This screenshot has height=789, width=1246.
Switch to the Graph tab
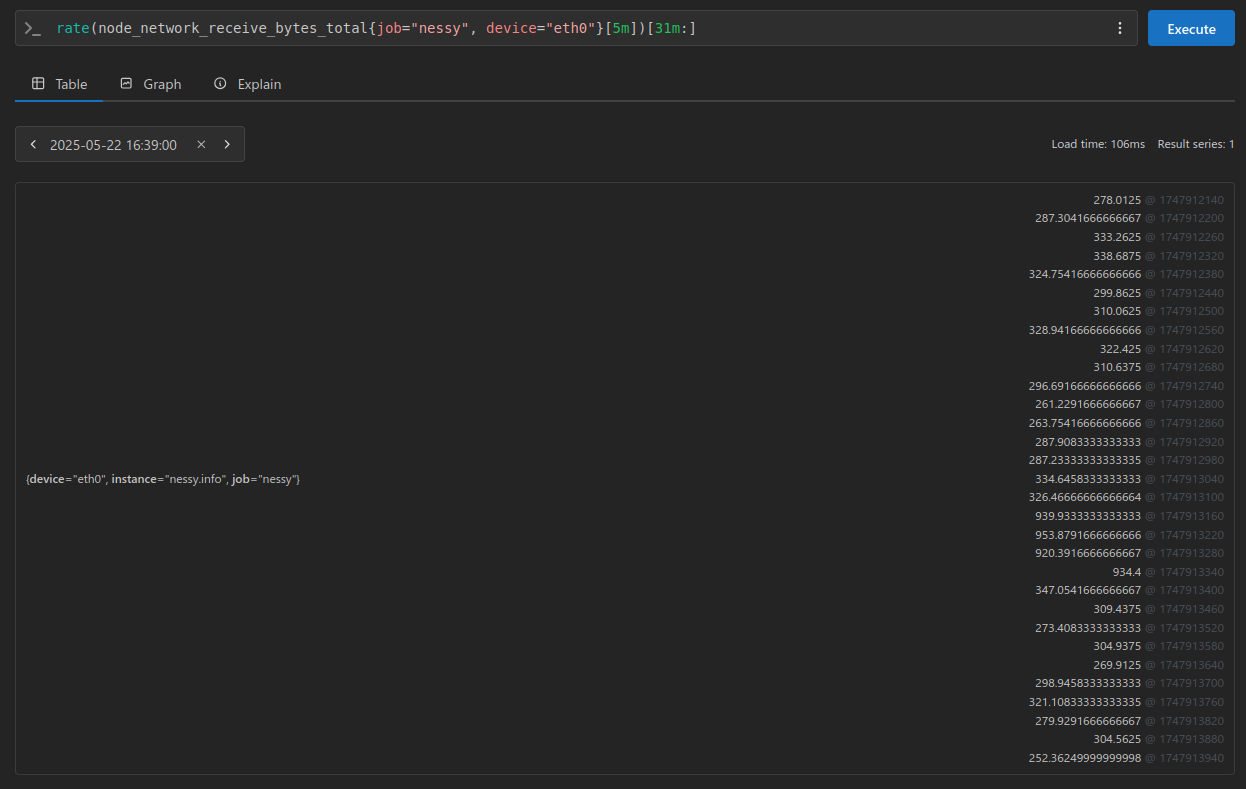coord(150,84)
